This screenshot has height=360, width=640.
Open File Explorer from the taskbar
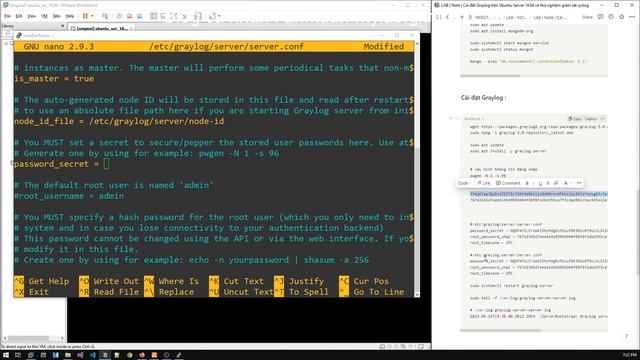(68, 355)
